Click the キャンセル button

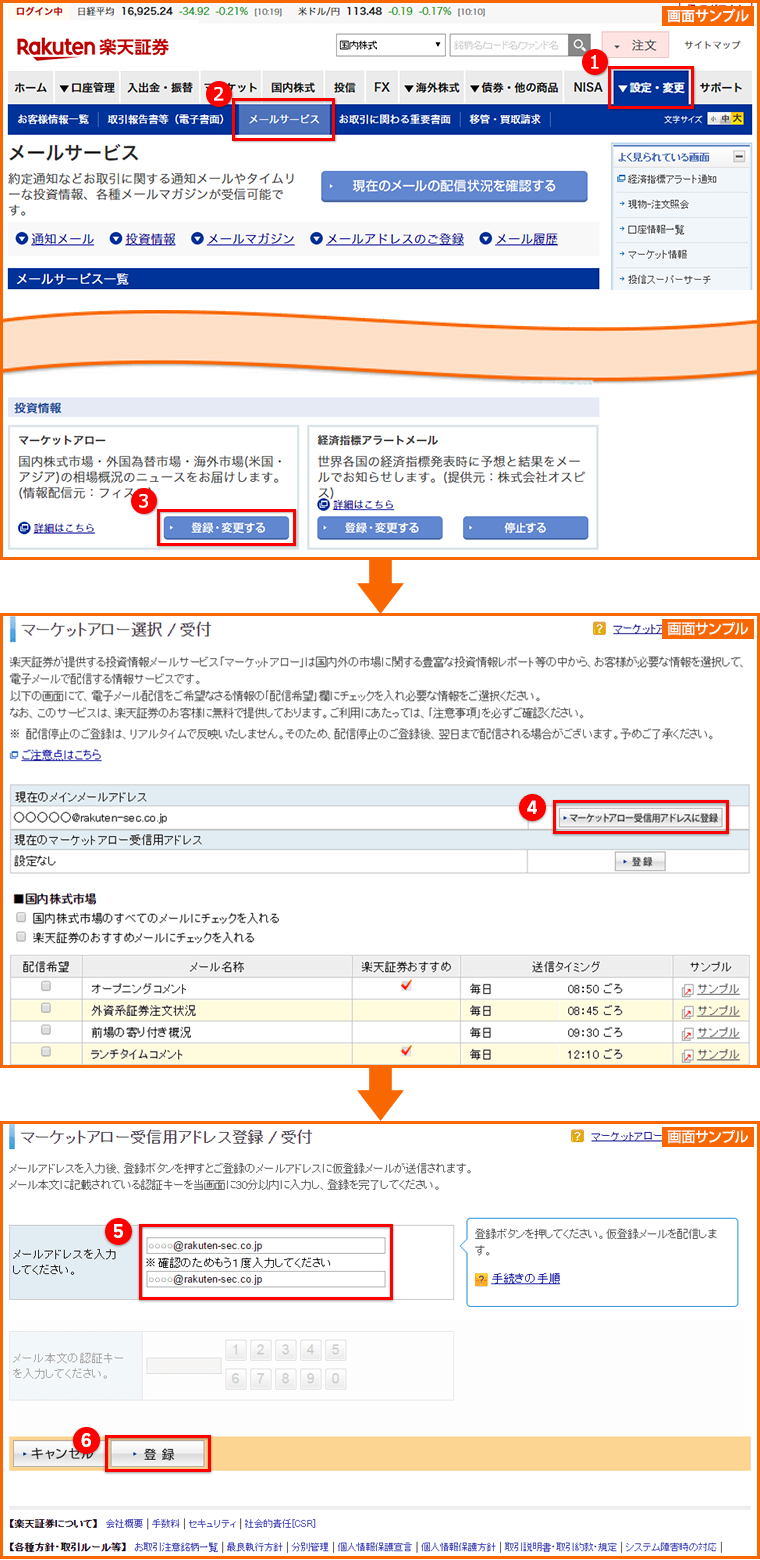57,1453
